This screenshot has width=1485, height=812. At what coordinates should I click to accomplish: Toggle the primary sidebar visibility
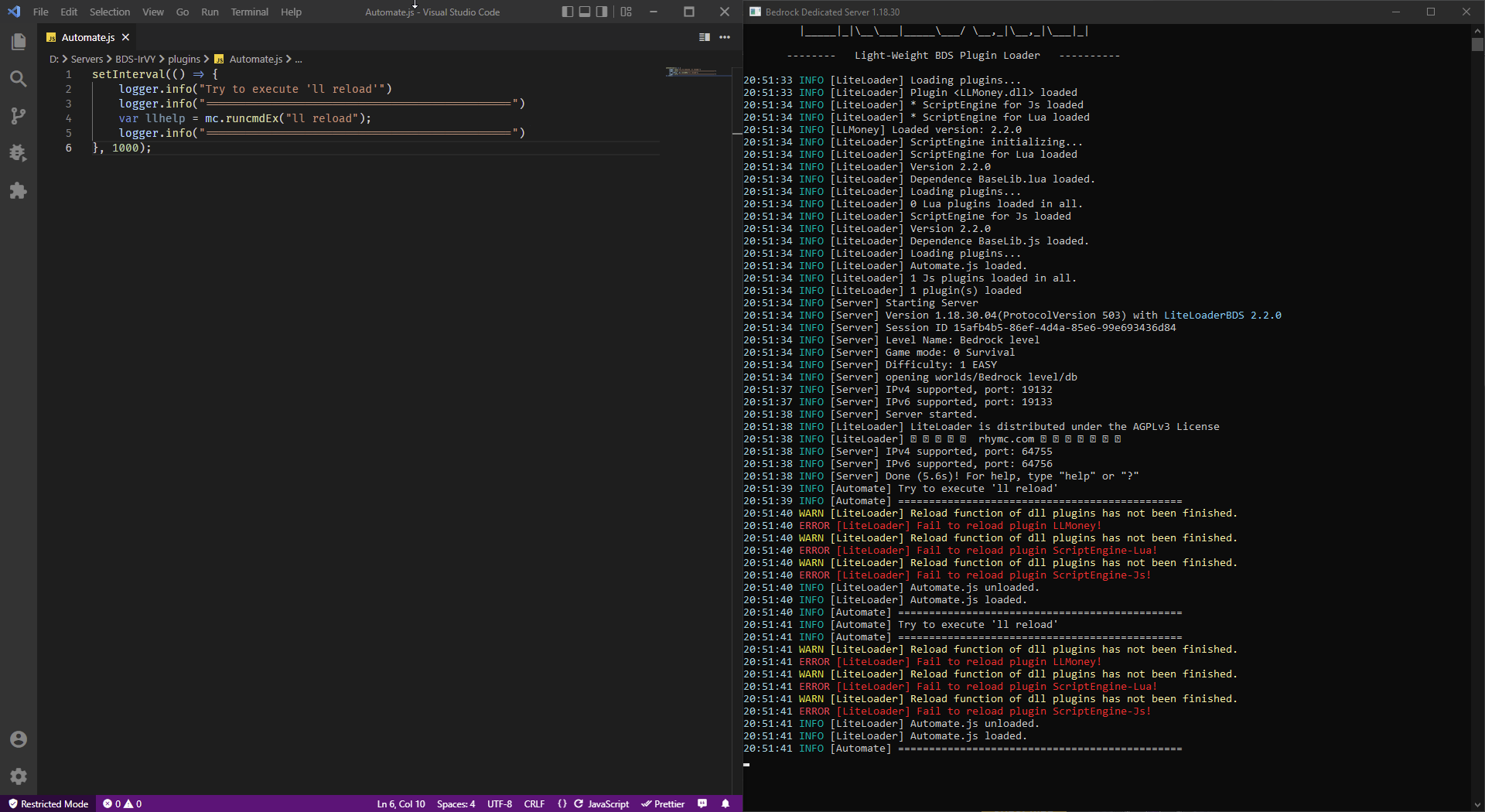point(566,12)
